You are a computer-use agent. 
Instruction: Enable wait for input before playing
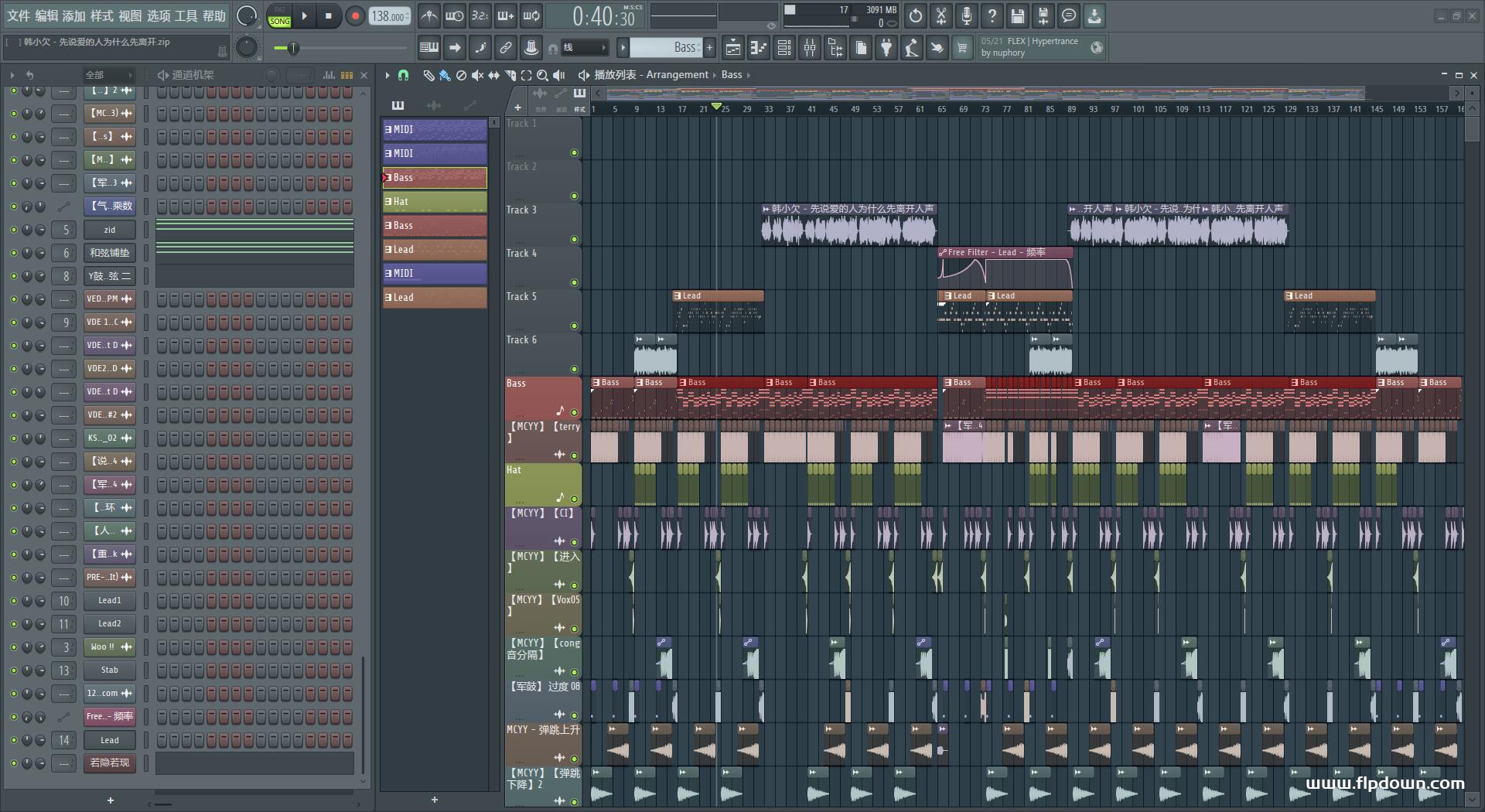coord(455,15)
